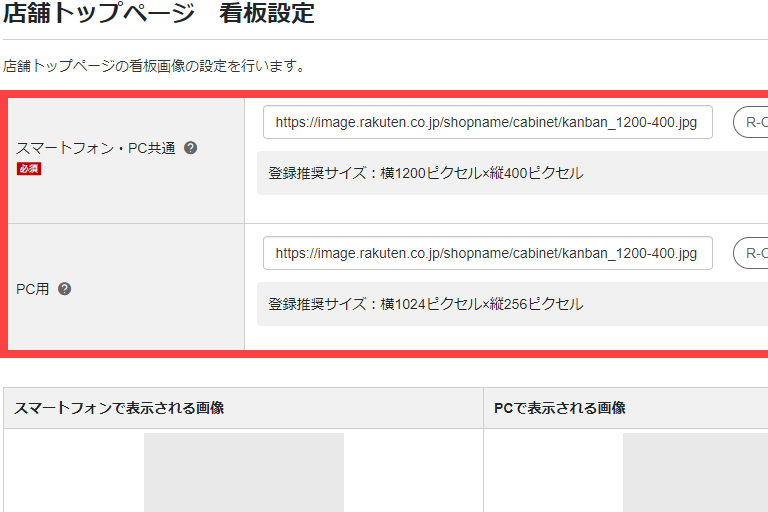Click URL field in スマートフォン・PC共通 row
Viewport: 768px width, 512px height.
click(488, 122)
